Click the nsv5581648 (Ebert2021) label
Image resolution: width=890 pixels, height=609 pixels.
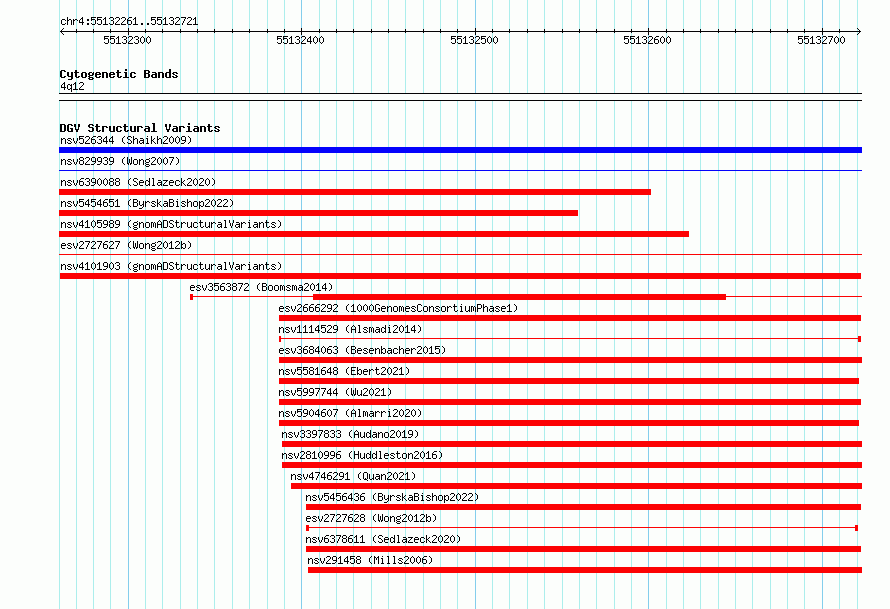coord(344,371)
